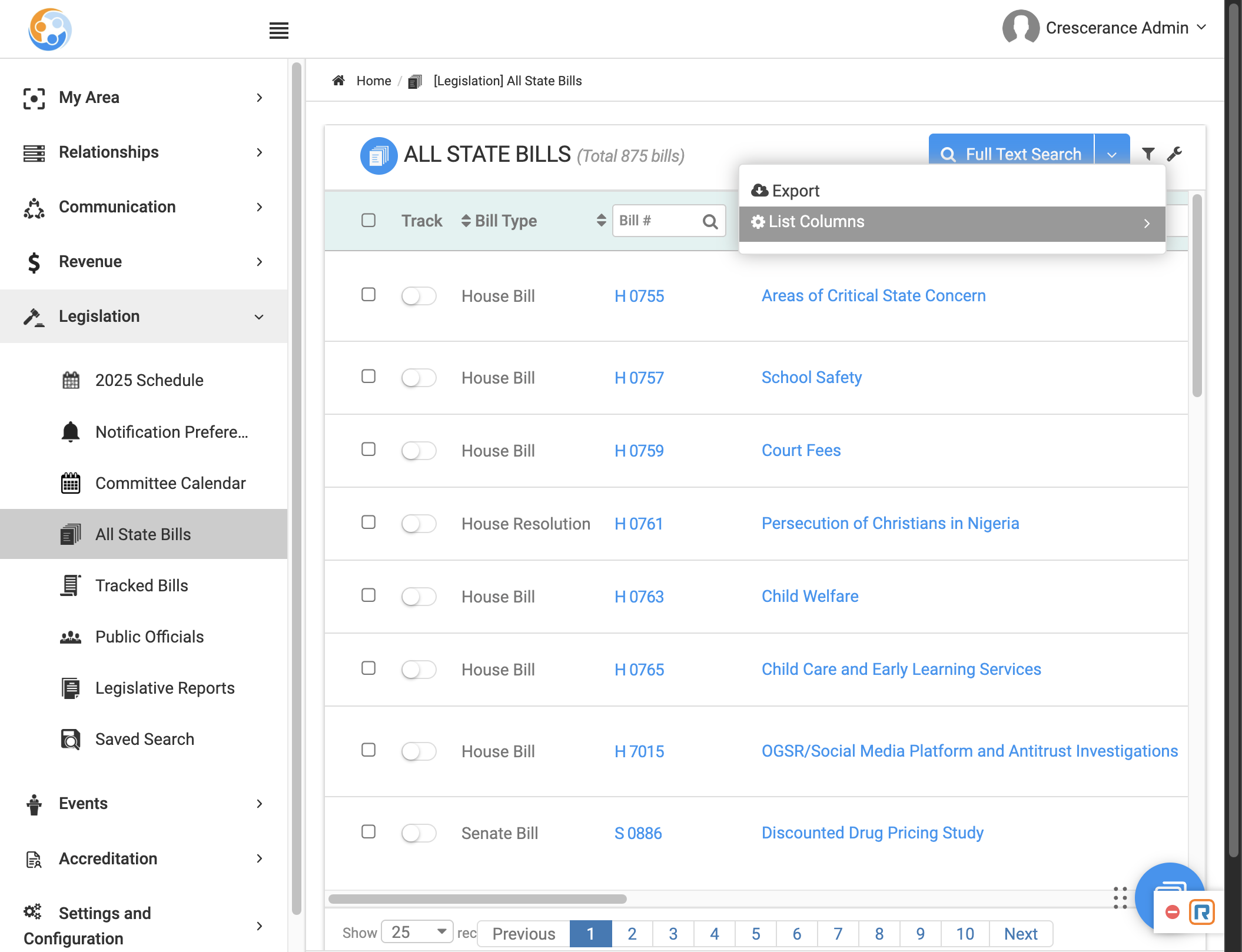1242x952 pixels.
Task: Go to page 5 of results
Action: 756,934
